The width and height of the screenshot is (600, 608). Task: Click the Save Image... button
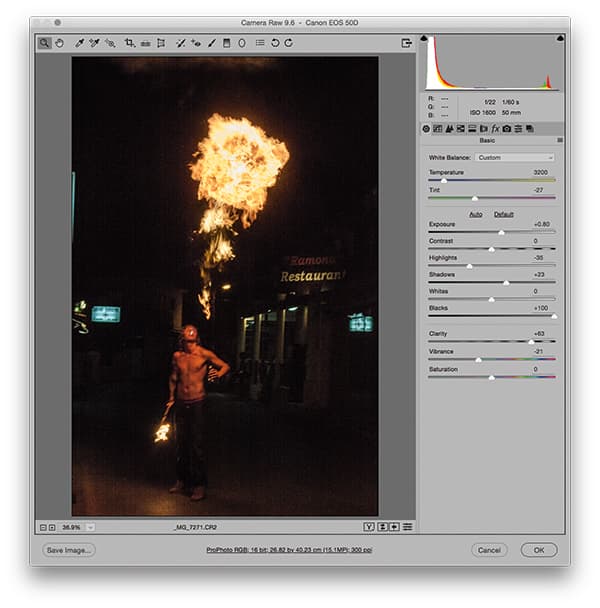(x=69, y=550)
